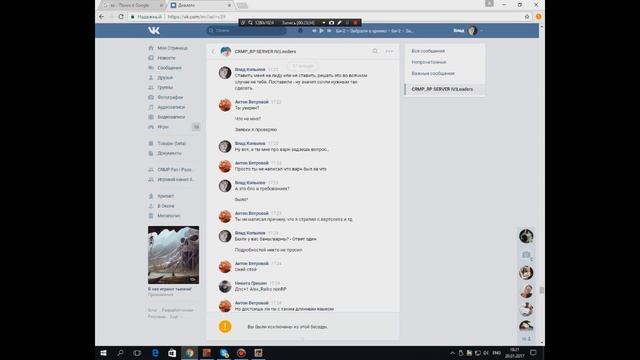Reload the page with browser refresh button

pyautogui.click(x=121, y=17)
